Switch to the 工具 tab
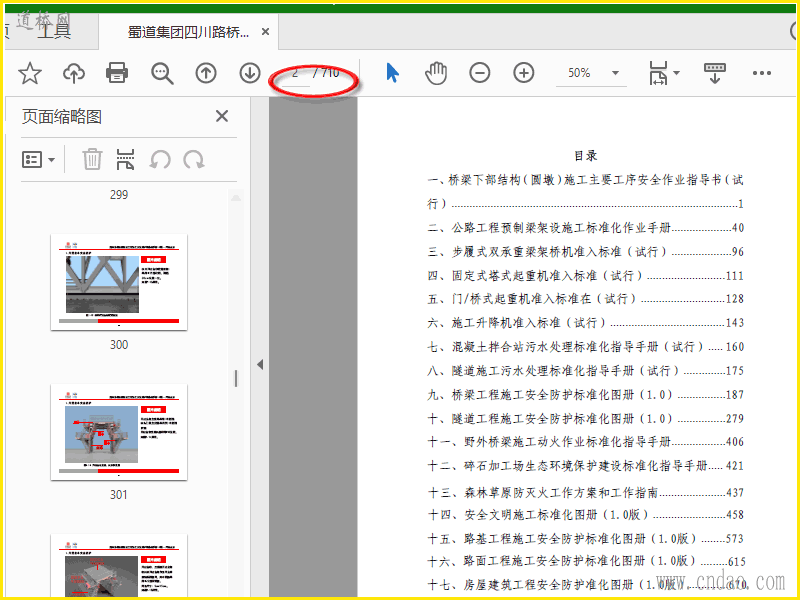 coord(54,31)
